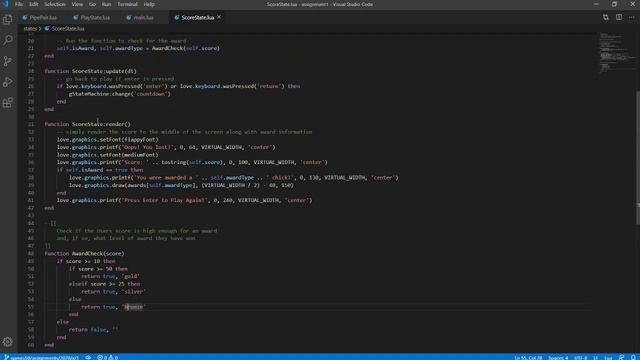Open the Edit menu
Viewport: 640px width, 360px height.
click(x=33, y=4)
